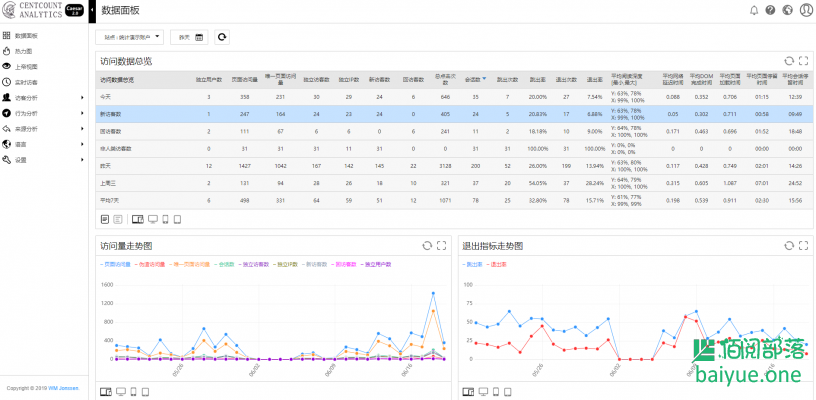816x400 pixels.
Task: Click the 会话数 column sort arrow
Action: 484,79
